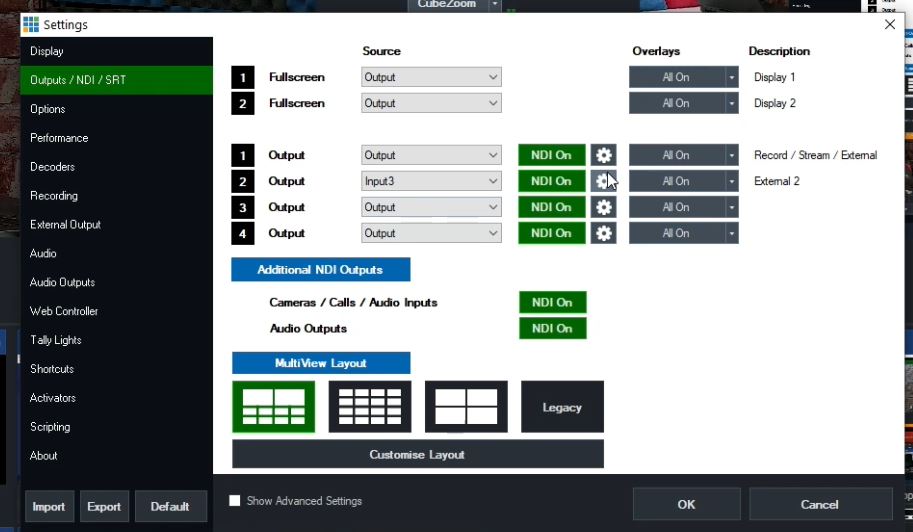Image resolution: width=913 pixels, height=532 pixels.
Task: Open gear settings for Output 3 NDI
Action: pos(603,207)
